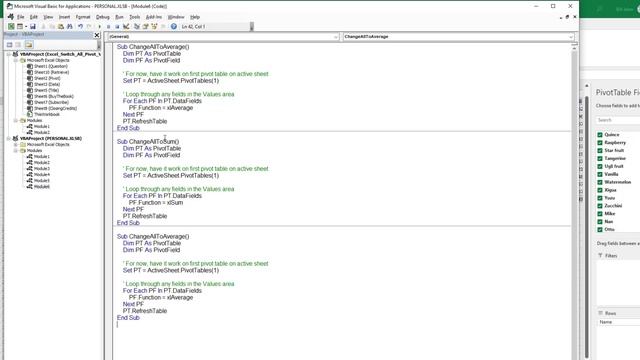
Task: Toggle Design Mode icon in the toolbar
Action: point(126,27)
